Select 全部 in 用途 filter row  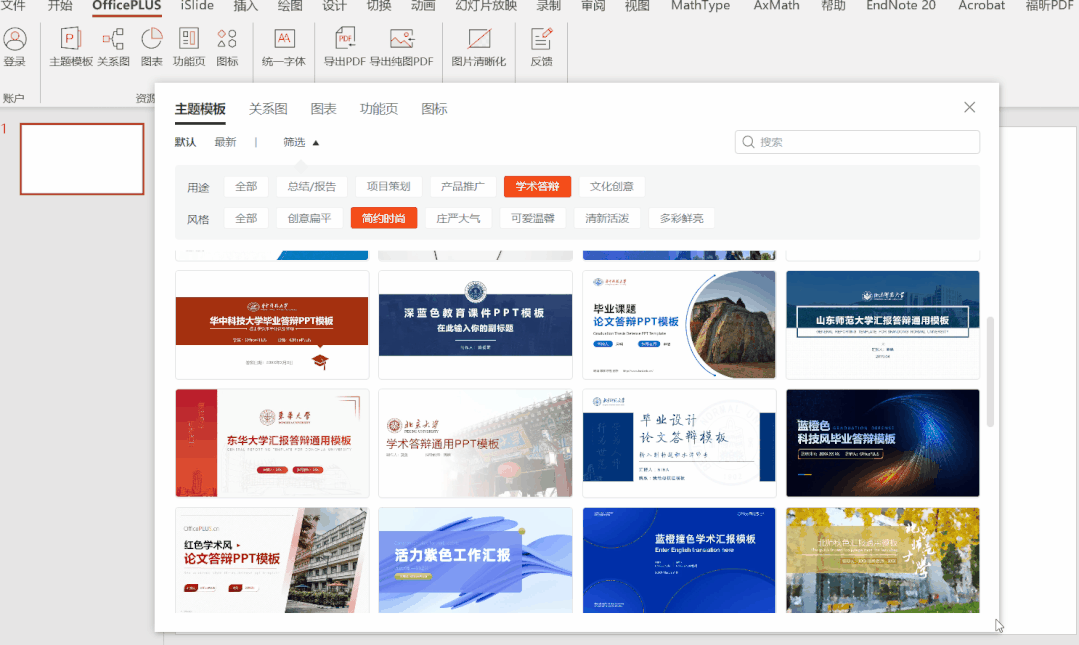click(x=246, y=187)
